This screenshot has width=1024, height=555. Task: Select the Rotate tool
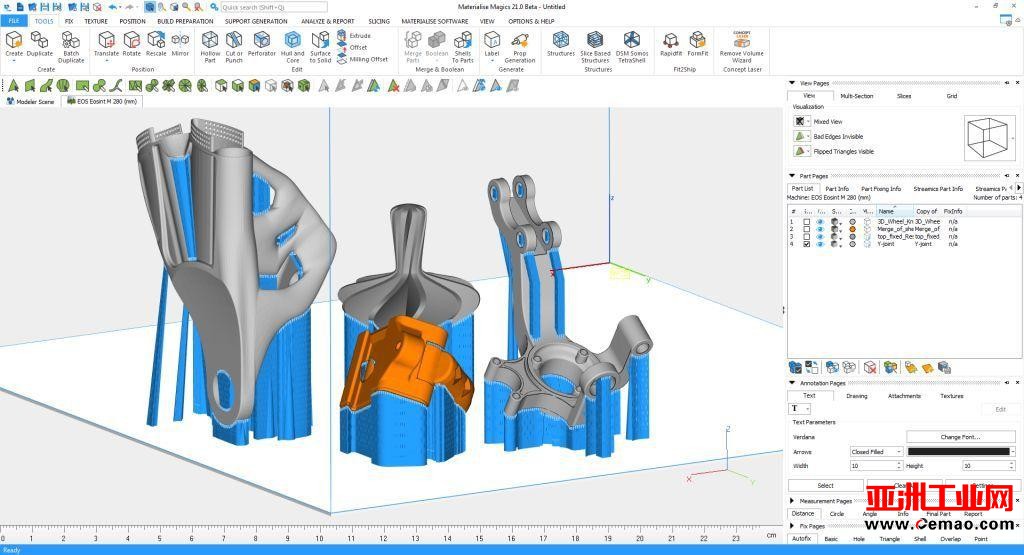[x=132, y=45]
